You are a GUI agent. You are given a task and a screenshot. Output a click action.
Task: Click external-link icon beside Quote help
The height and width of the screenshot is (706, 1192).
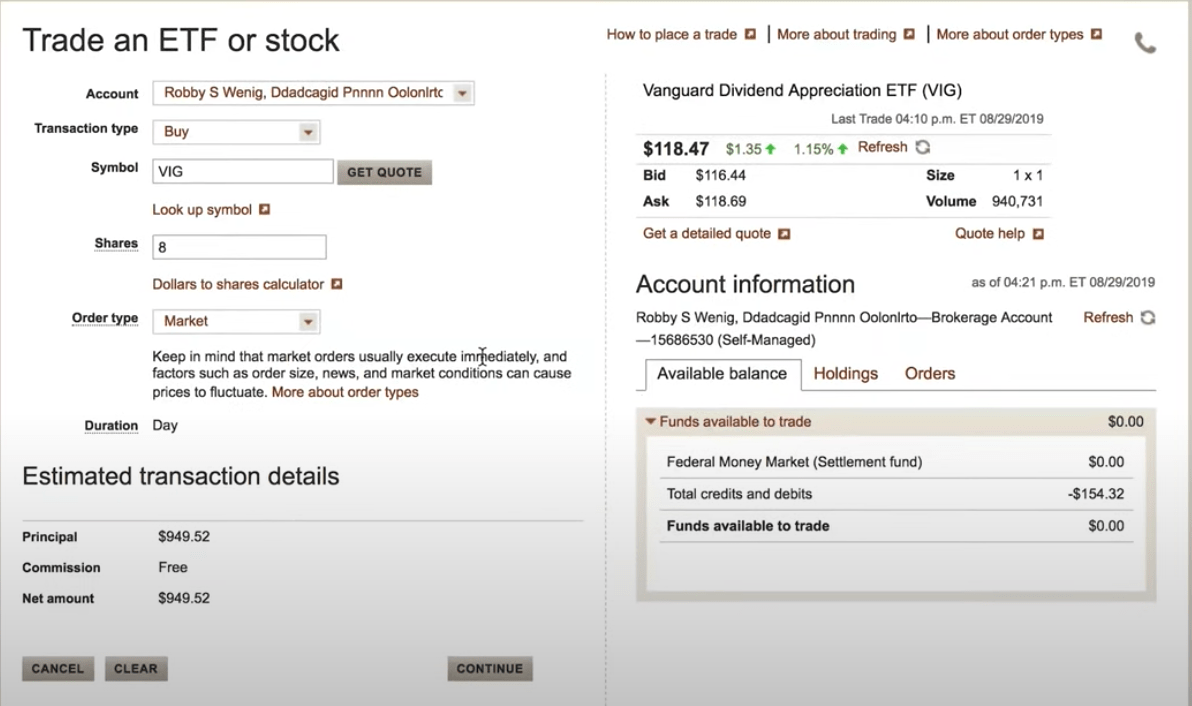(1038, 234)
